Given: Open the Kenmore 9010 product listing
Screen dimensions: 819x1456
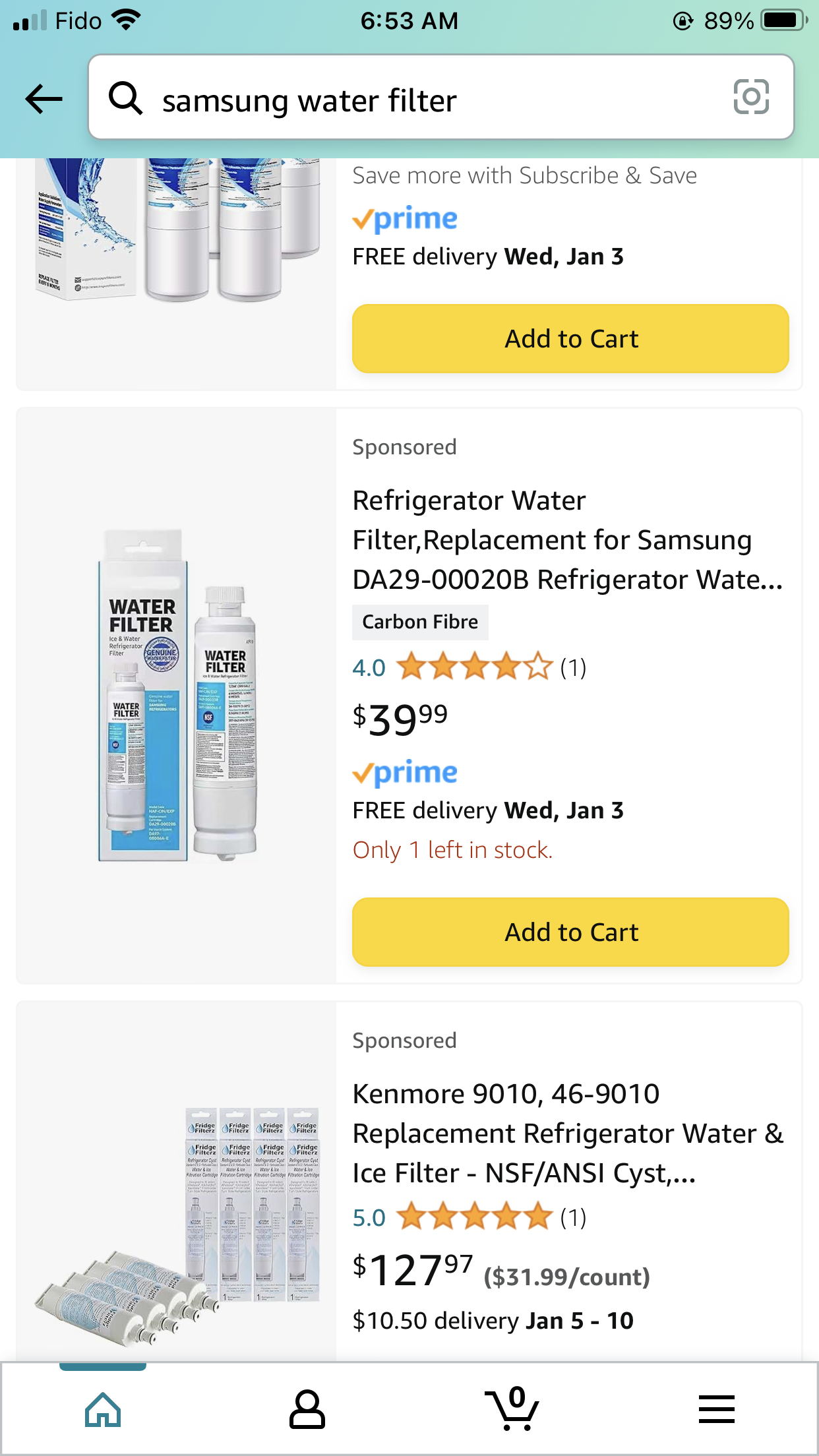Looking at the screenshot, I should tap(567, 1133).
